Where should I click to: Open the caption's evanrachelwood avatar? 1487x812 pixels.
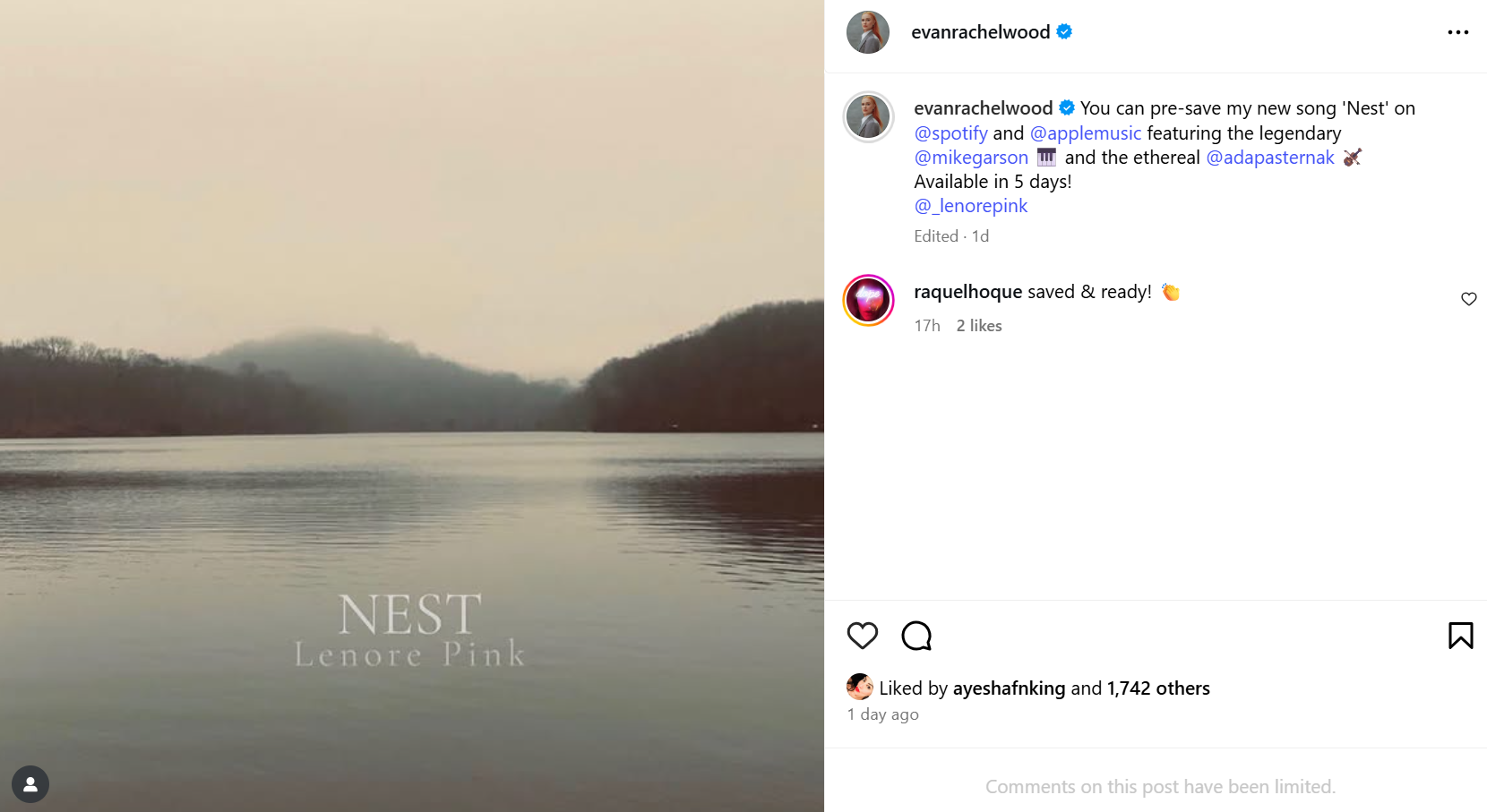pyautogui.click(x=868, y=116)
